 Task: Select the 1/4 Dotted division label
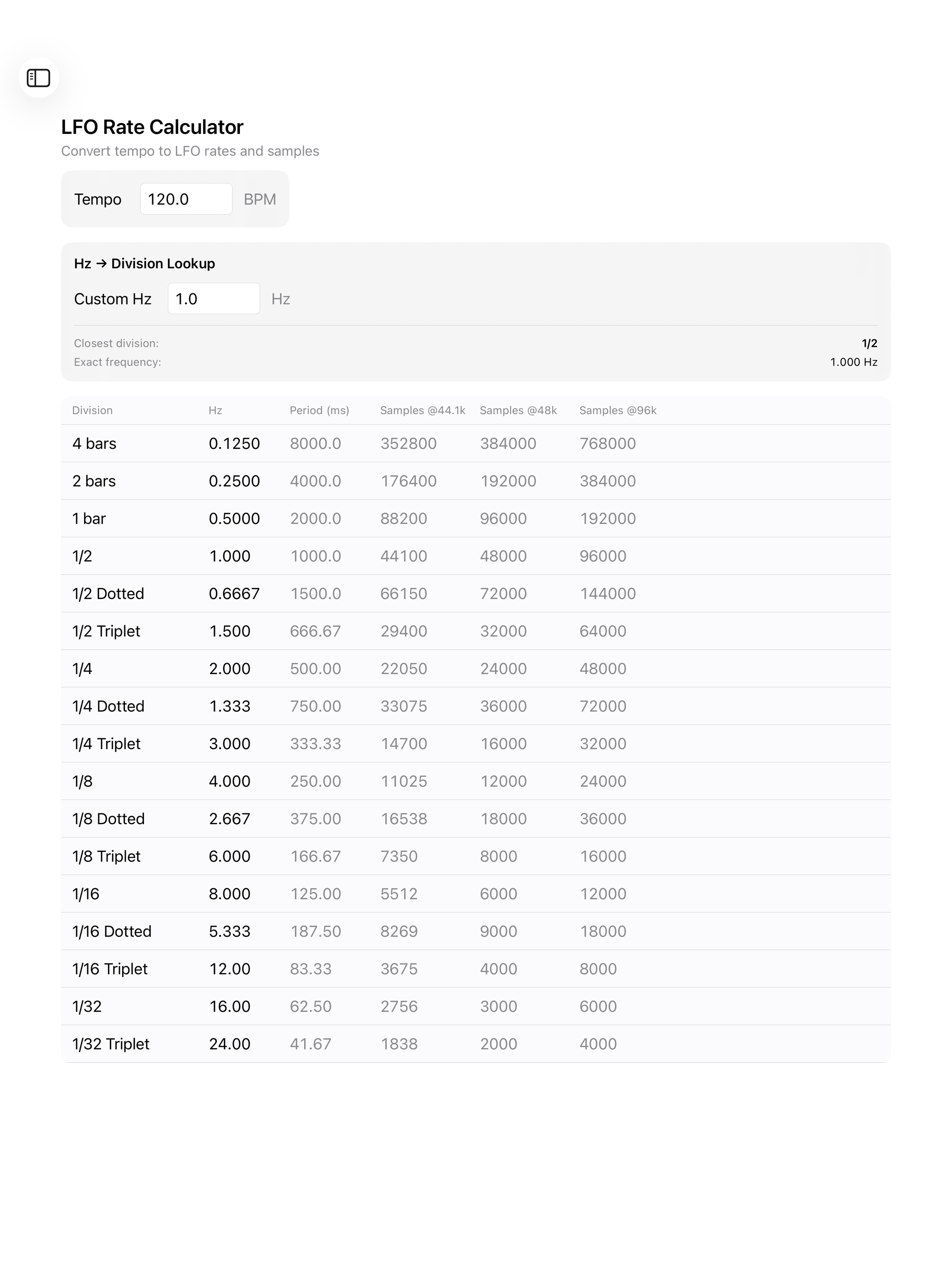(x=108, y=706)
